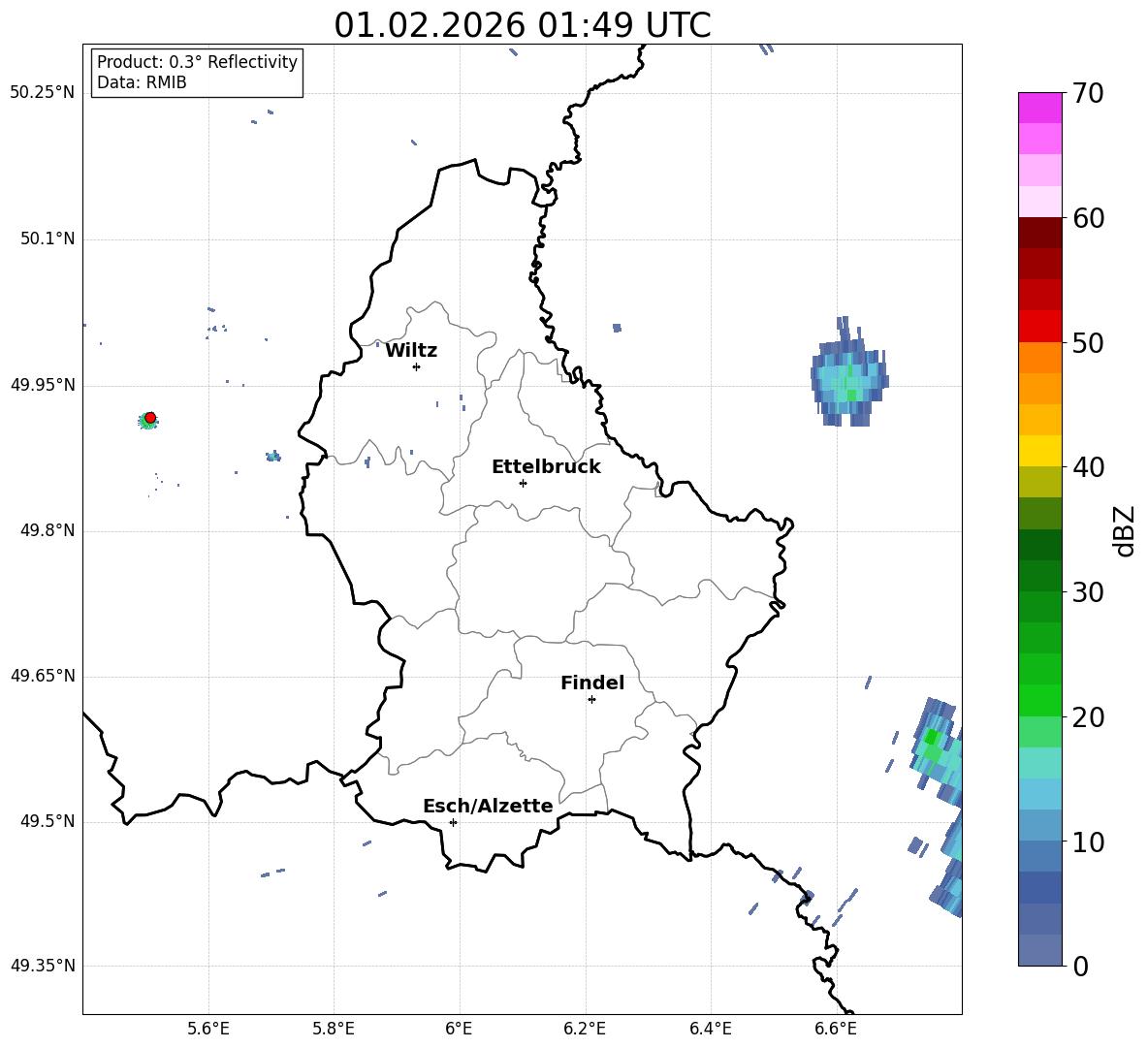
Task: Click the title 01.02.2026 01:49 UTC
Action: pyautogui.click(x=522, y=25)
